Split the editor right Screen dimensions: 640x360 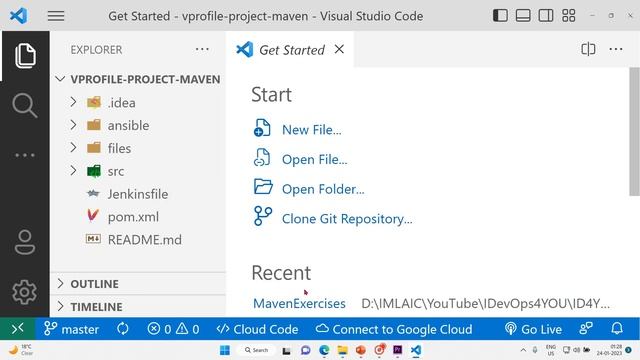pyautogui.click(x=588, y=49)
